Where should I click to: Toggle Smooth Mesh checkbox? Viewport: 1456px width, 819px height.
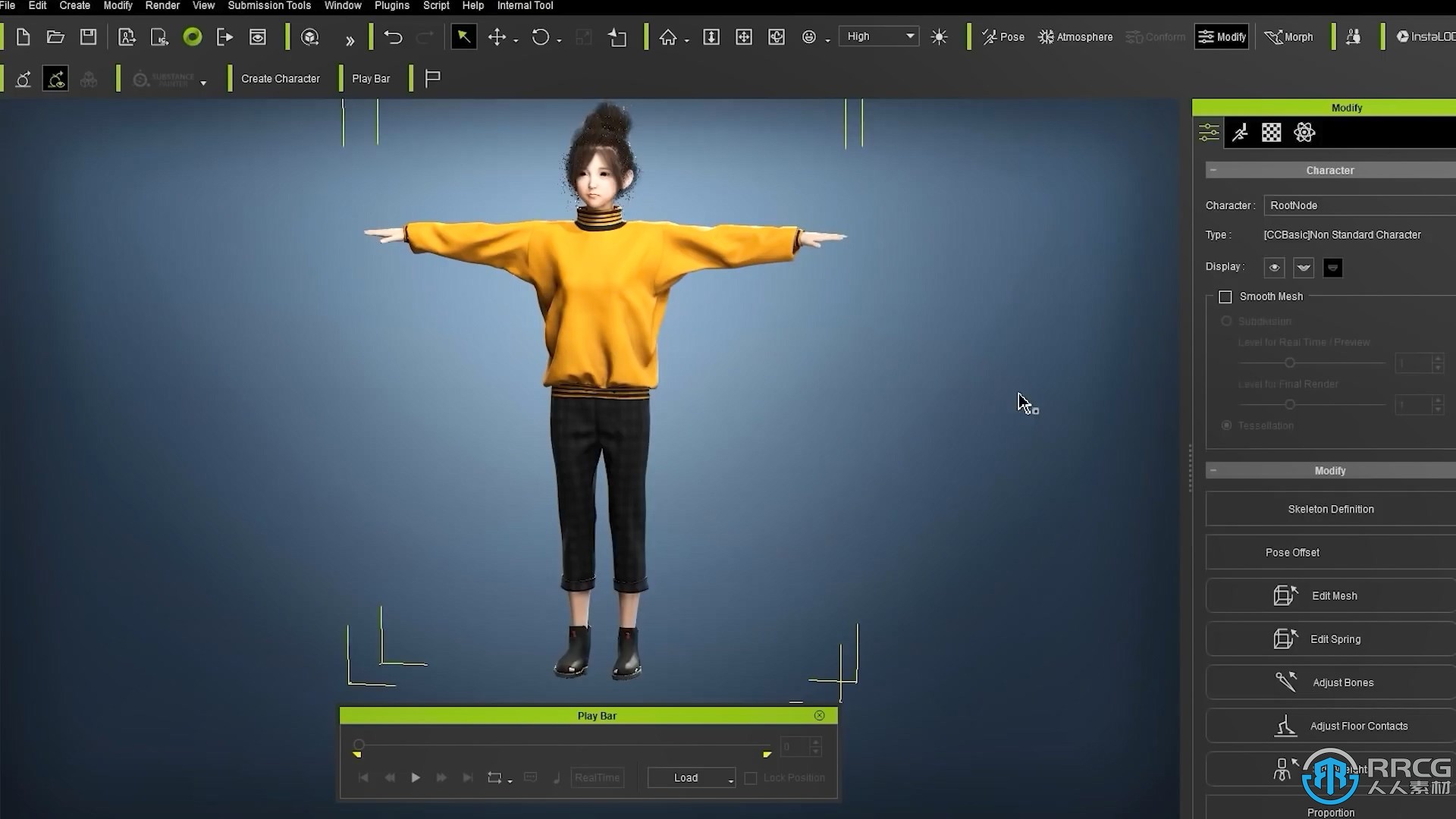[1225, 296]
